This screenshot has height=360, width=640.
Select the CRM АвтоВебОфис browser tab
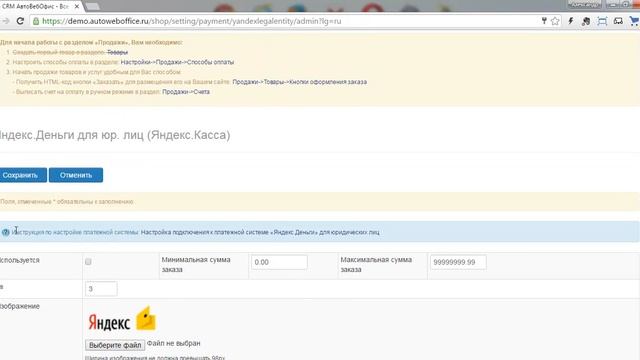(40, 7)
